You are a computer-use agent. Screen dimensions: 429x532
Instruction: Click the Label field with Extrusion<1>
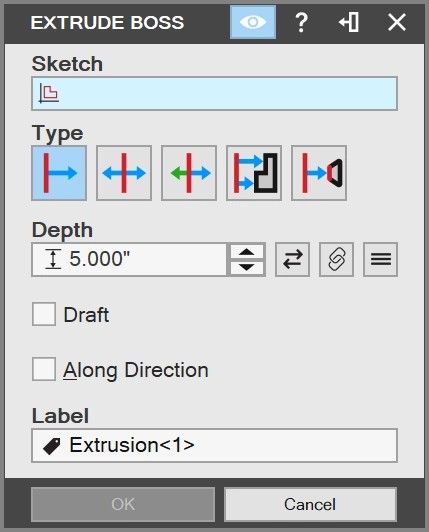214,445
